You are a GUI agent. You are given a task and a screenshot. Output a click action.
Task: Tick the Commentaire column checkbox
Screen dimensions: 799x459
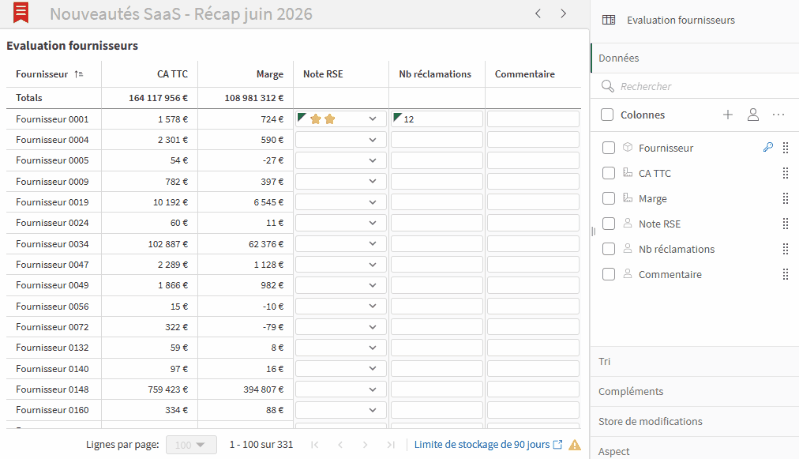(x=608, y=274)
